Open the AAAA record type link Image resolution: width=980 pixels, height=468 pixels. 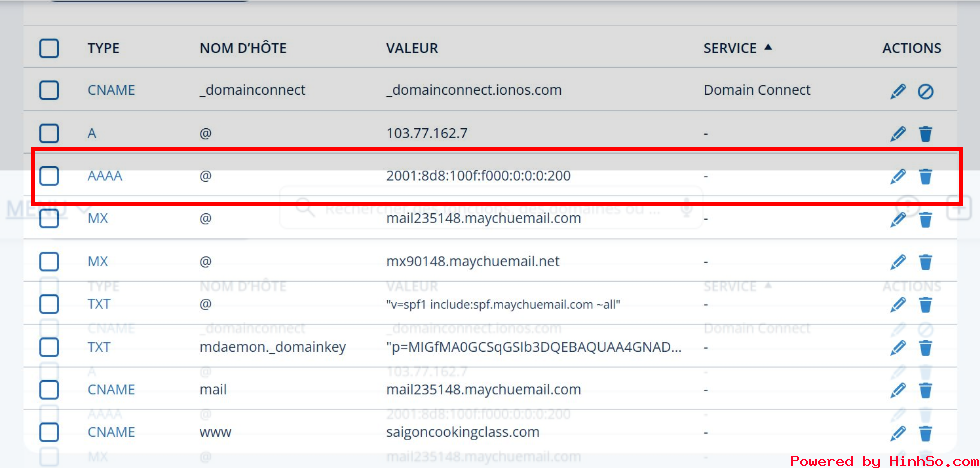pos(105,176)
